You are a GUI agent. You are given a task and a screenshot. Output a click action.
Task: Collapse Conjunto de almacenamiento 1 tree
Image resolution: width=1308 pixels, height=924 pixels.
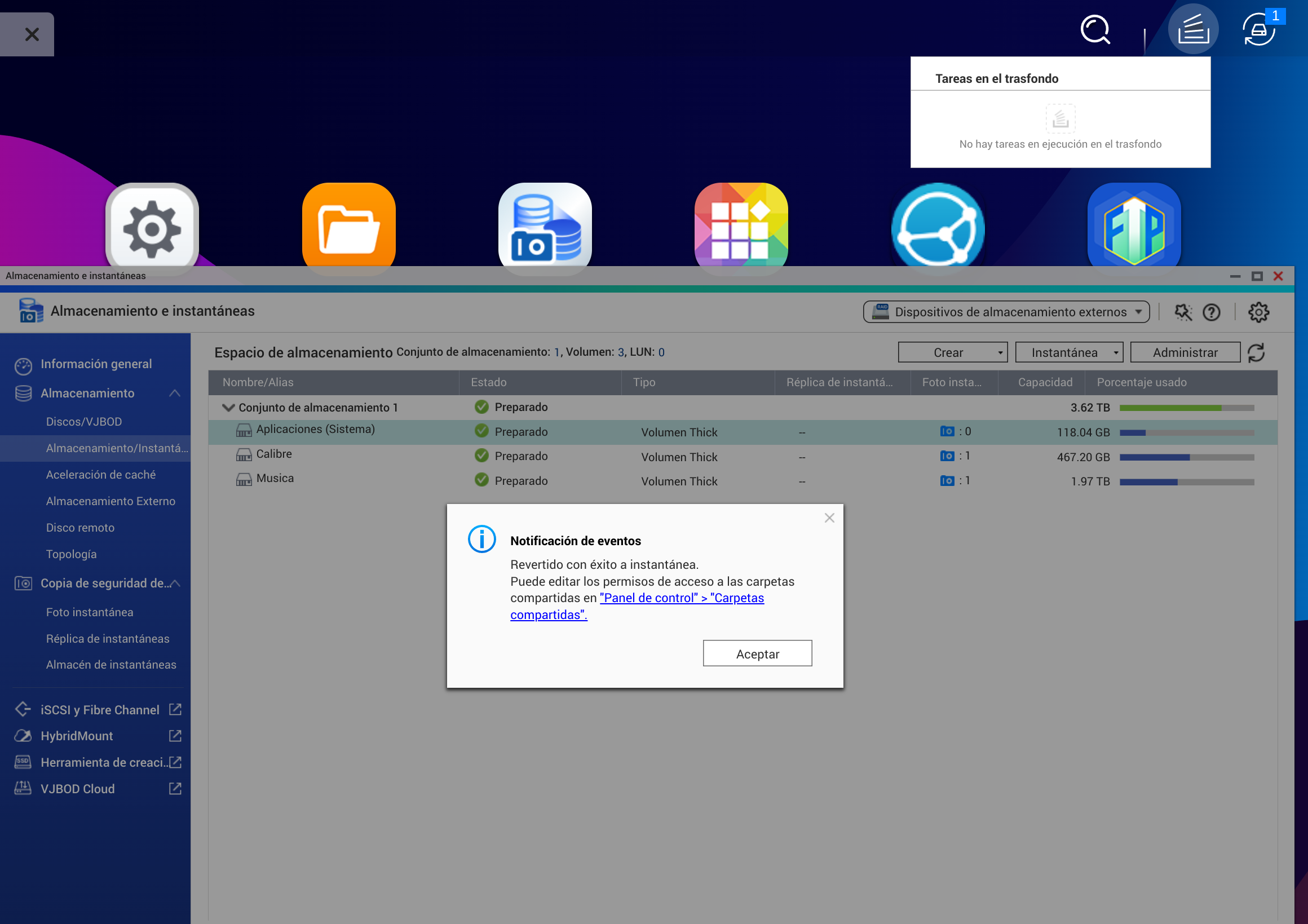click(x=228, y=408)
